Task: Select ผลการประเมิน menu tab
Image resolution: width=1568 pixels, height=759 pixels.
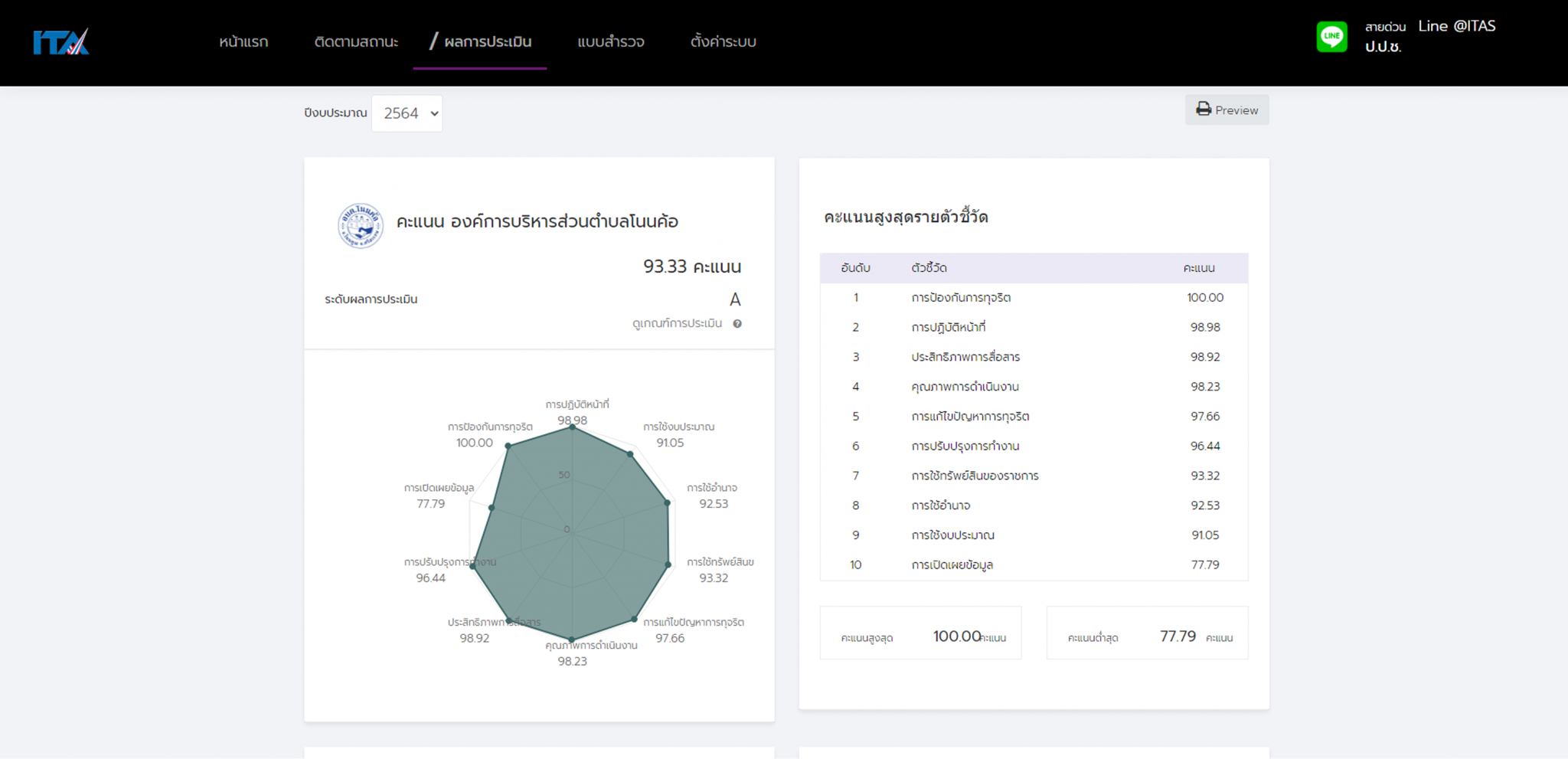Action: [x=480, y=41]
